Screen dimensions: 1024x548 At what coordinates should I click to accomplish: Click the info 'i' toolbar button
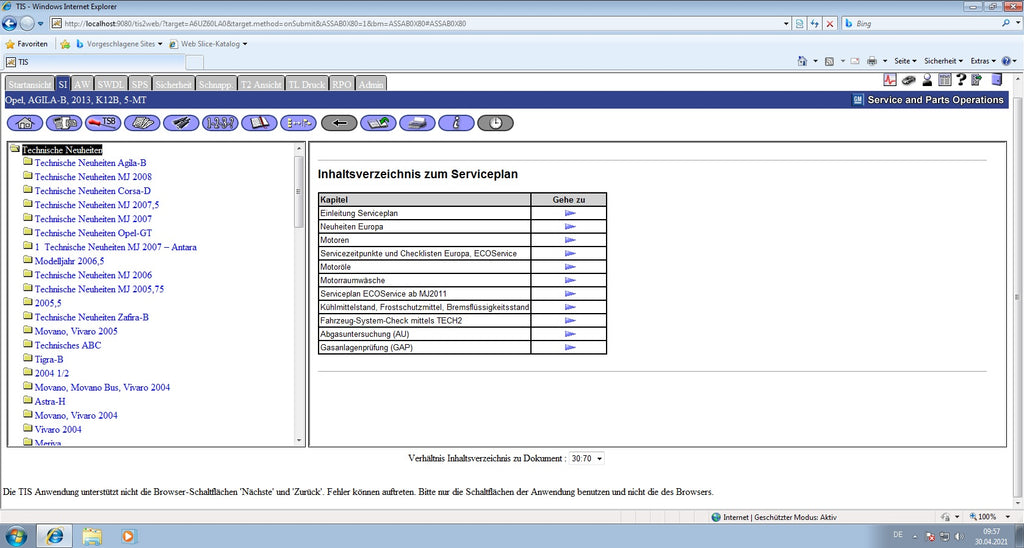[x=456, y=123]
